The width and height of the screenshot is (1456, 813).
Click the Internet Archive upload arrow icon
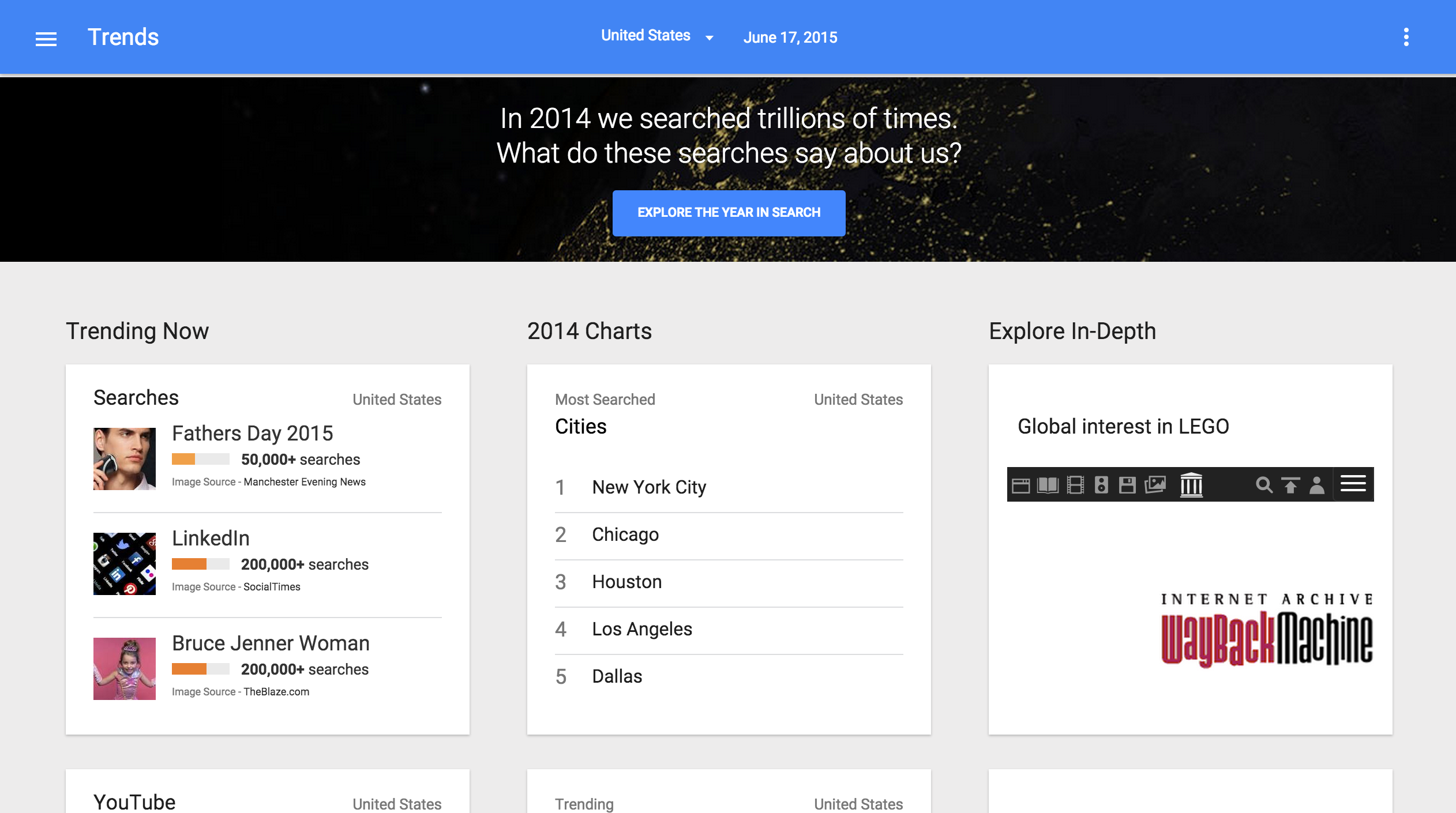[1290, 485]
